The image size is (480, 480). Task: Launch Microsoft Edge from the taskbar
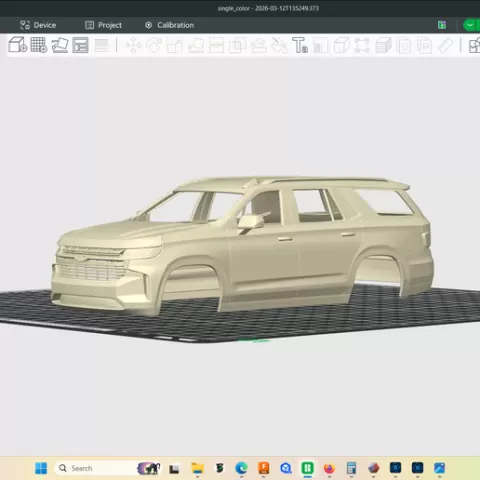(241, 468)
